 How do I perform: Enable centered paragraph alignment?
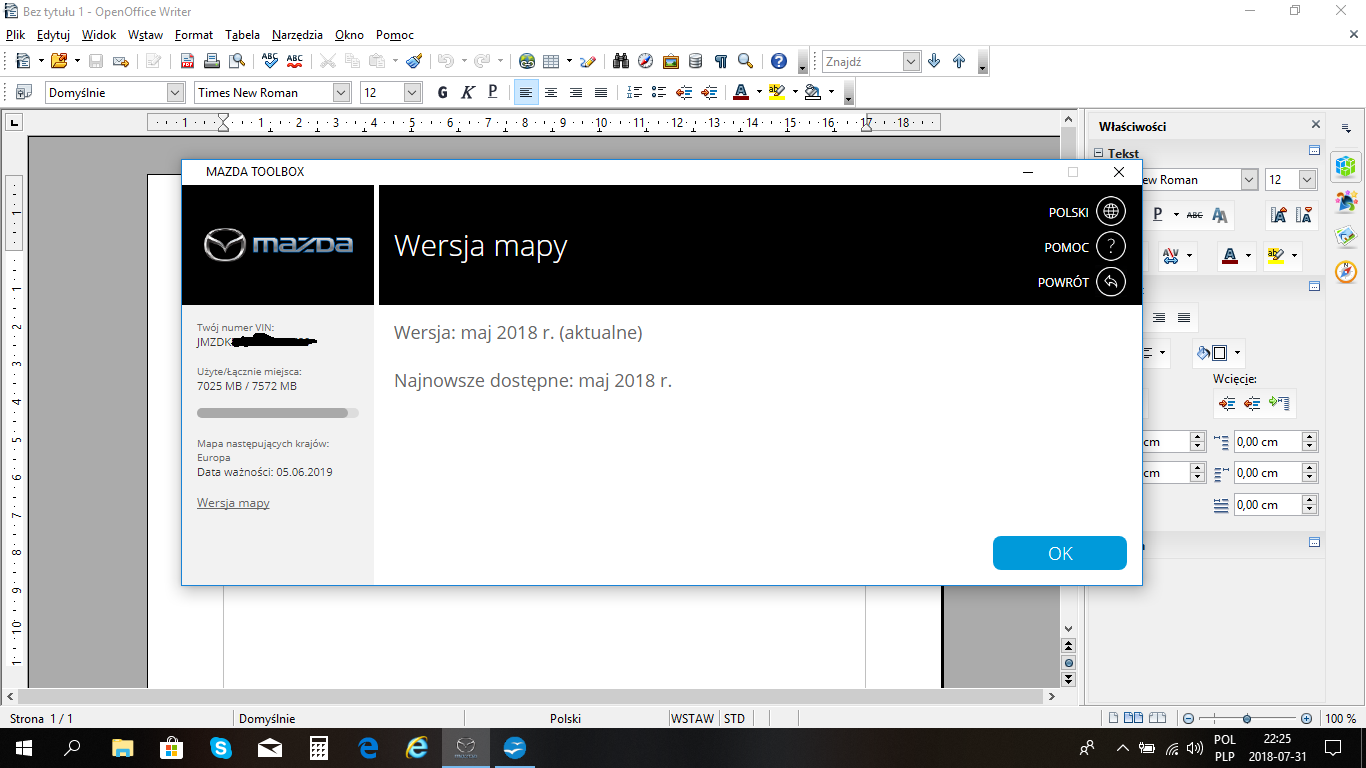click(551, 92)
